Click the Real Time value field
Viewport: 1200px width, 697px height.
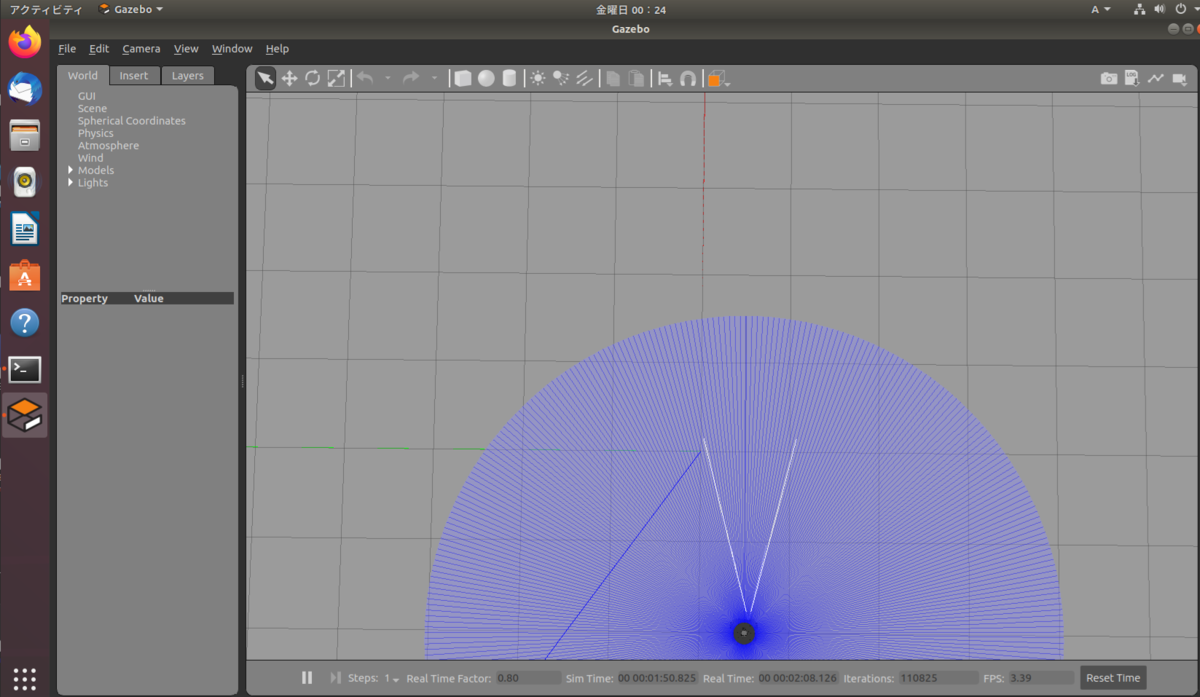[x=798, y=678]
